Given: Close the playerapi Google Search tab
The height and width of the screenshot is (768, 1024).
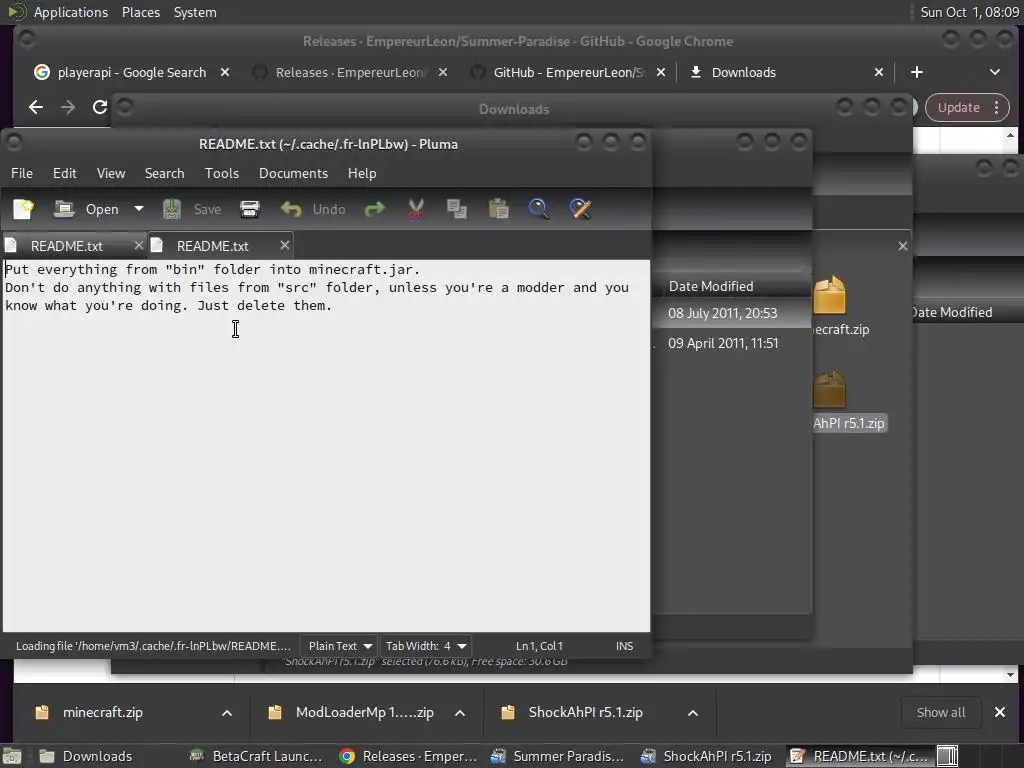Looking at the screenshot, I should tap(225, 72).
